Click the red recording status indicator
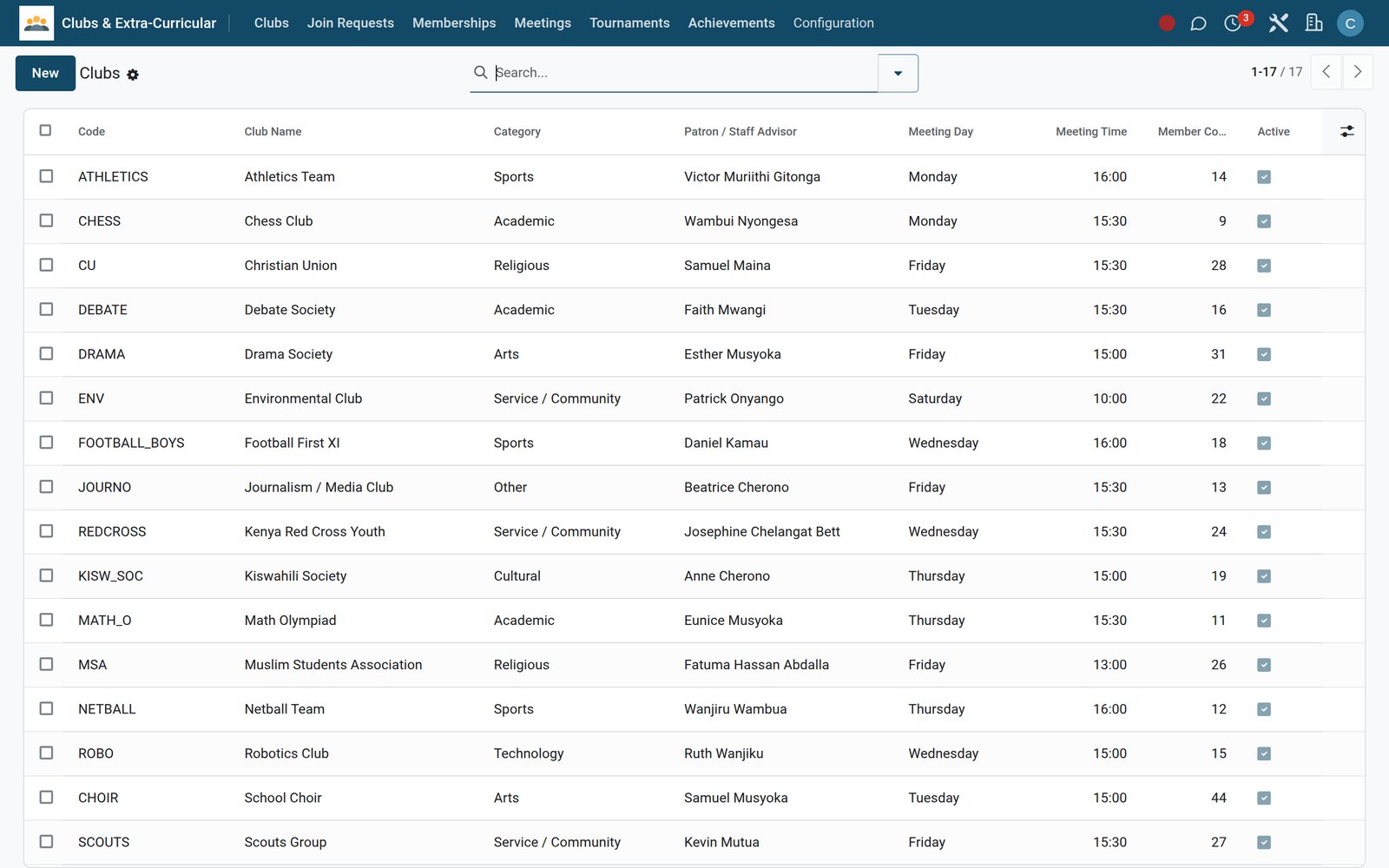The height and width of the screenshot is (868, 1389). 1167,23
